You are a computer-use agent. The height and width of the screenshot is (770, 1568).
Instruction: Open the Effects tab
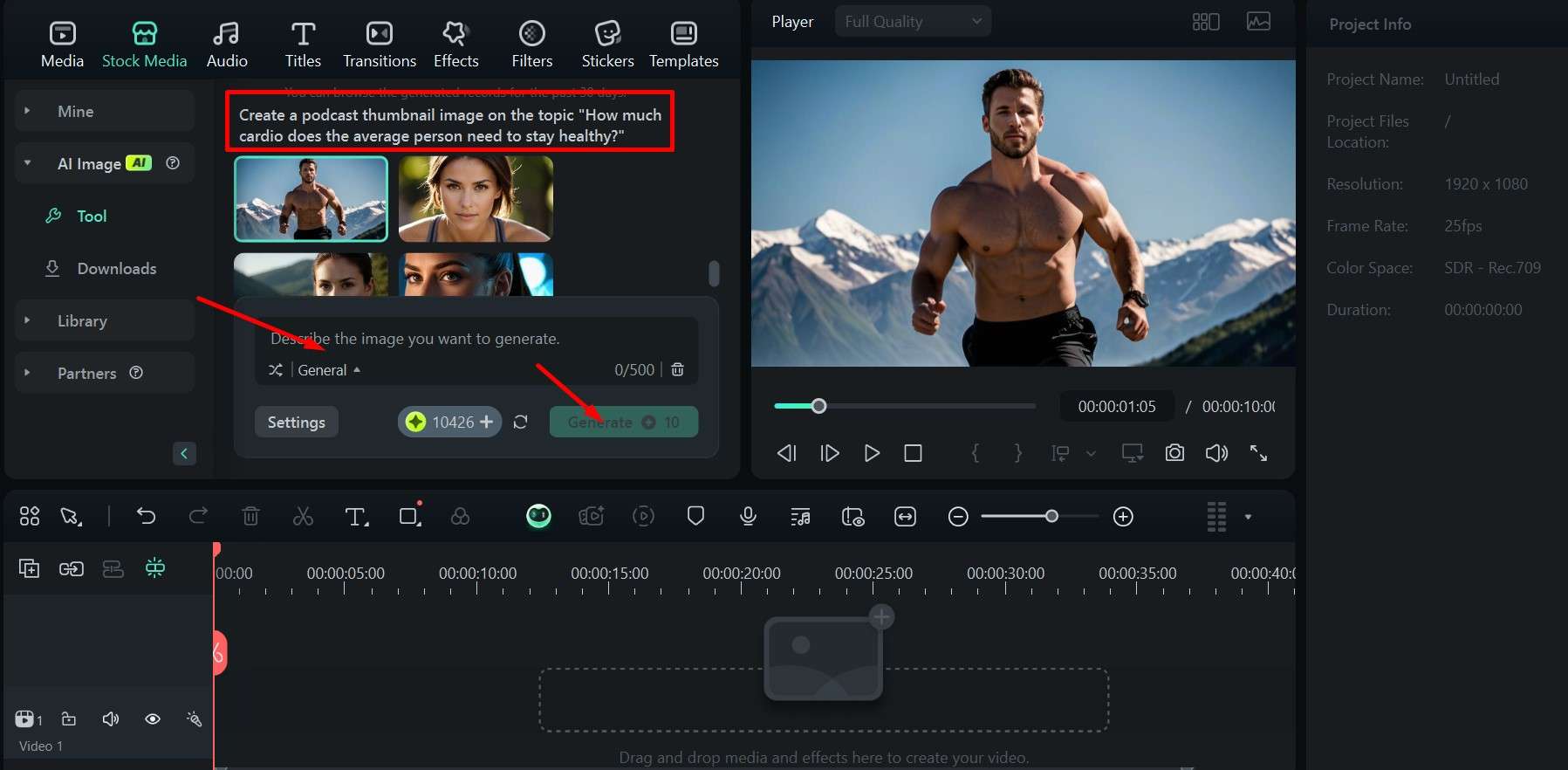tap(455, 45)
